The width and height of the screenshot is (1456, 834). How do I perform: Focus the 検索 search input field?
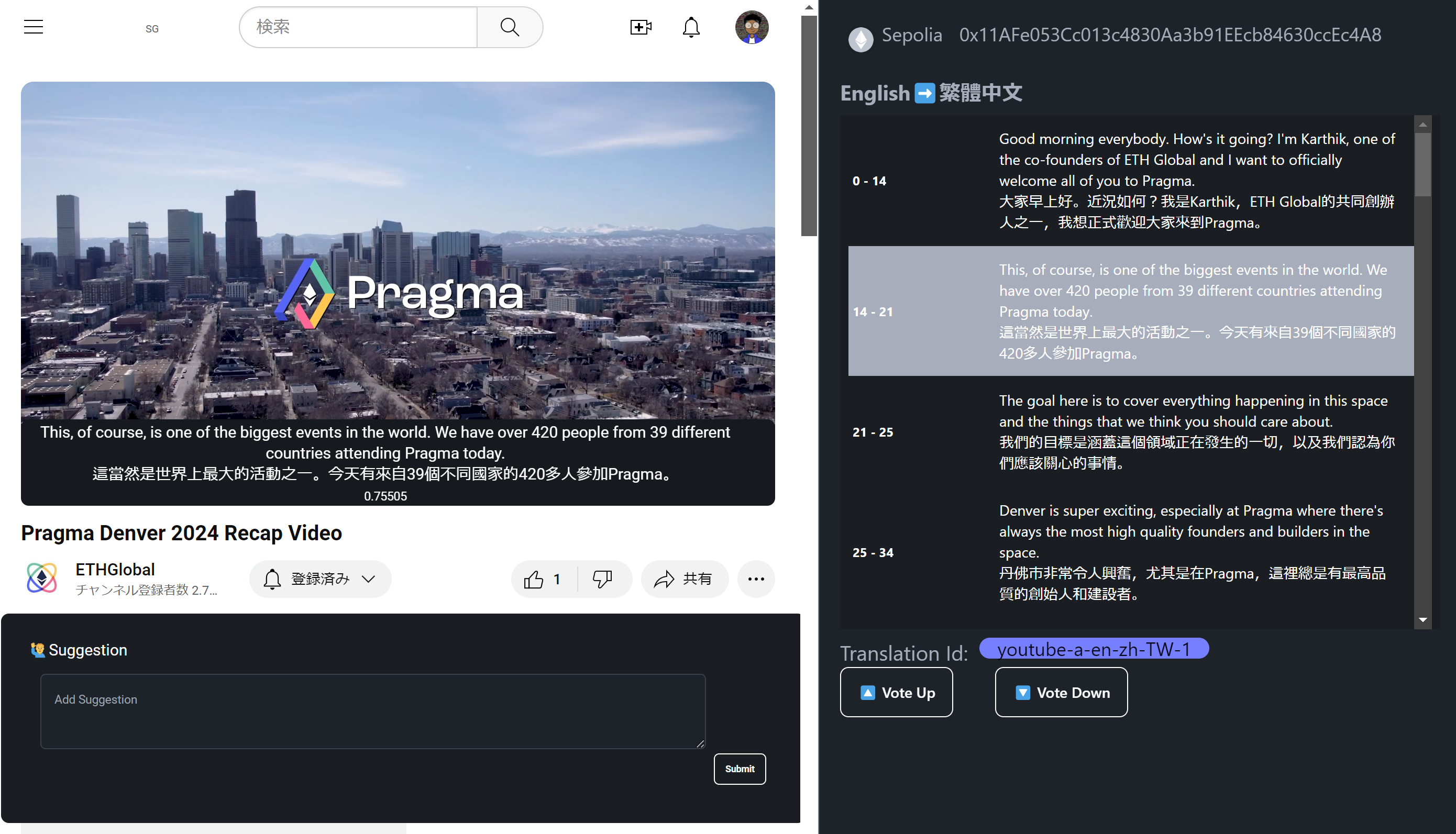[x=358, y=27]
